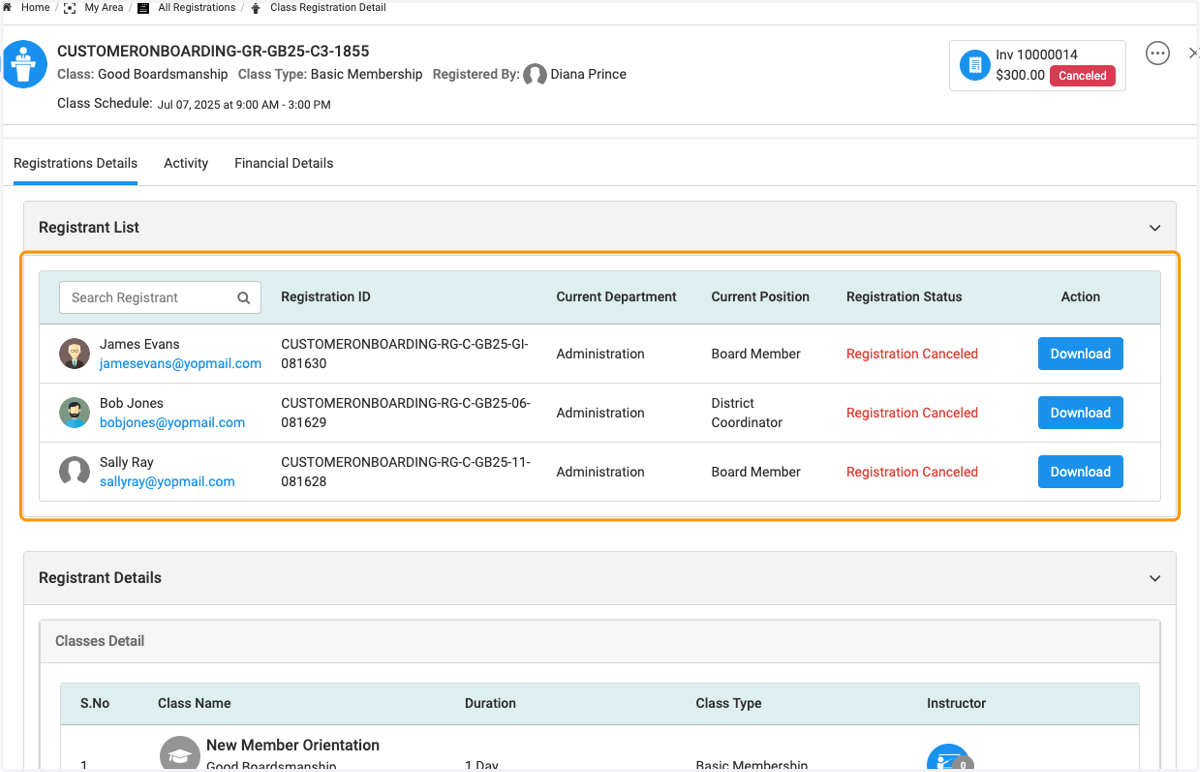Image resolution: width=1200 pixels, height=772 pixels.
Task: Open sallyray@yopmail.com email link
Action: tap(167, 482)
